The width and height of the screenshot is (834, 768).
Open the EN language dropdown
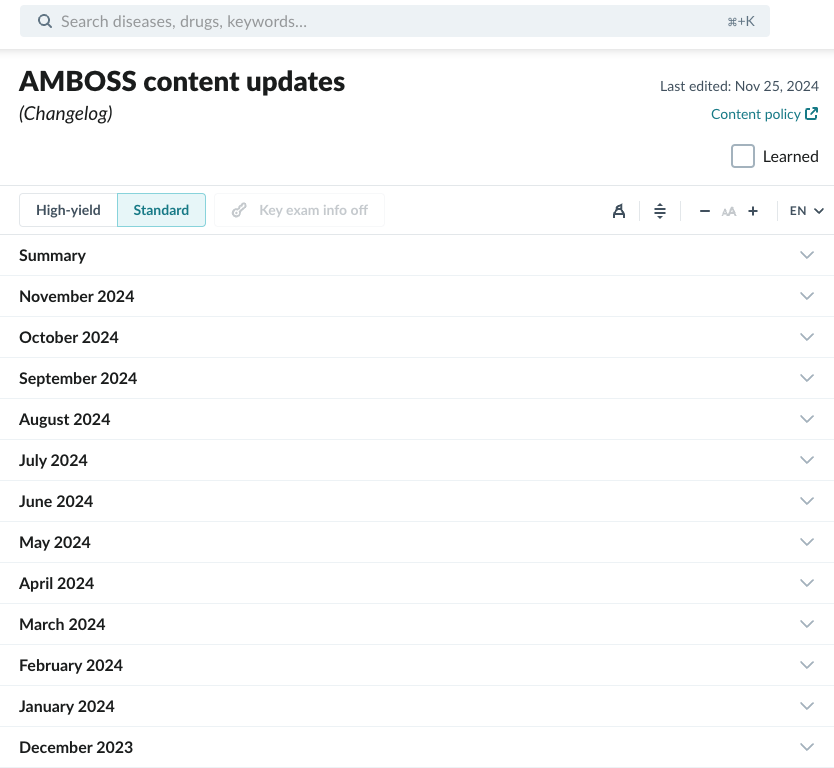tap(806, 211)
